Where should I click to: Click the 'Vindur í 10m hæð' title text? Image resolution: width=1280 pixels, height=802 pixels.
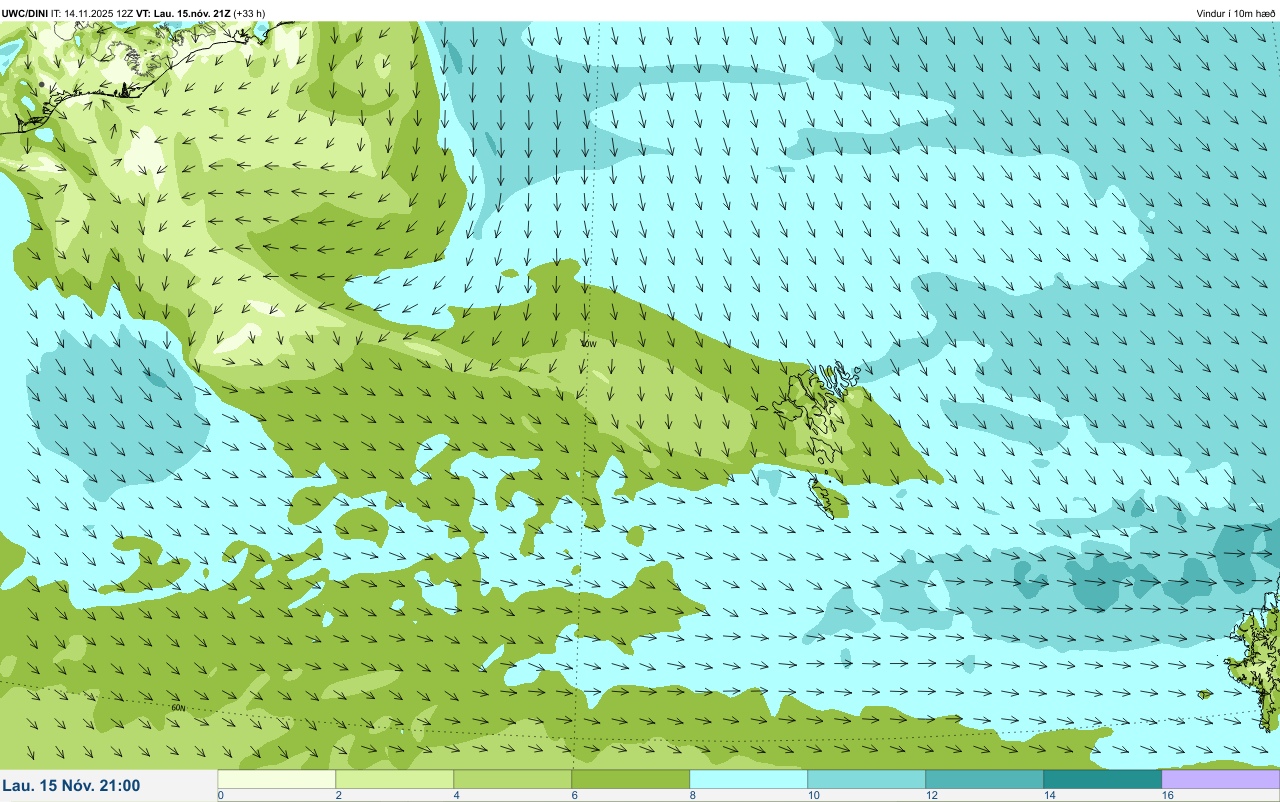[1236, 13]
